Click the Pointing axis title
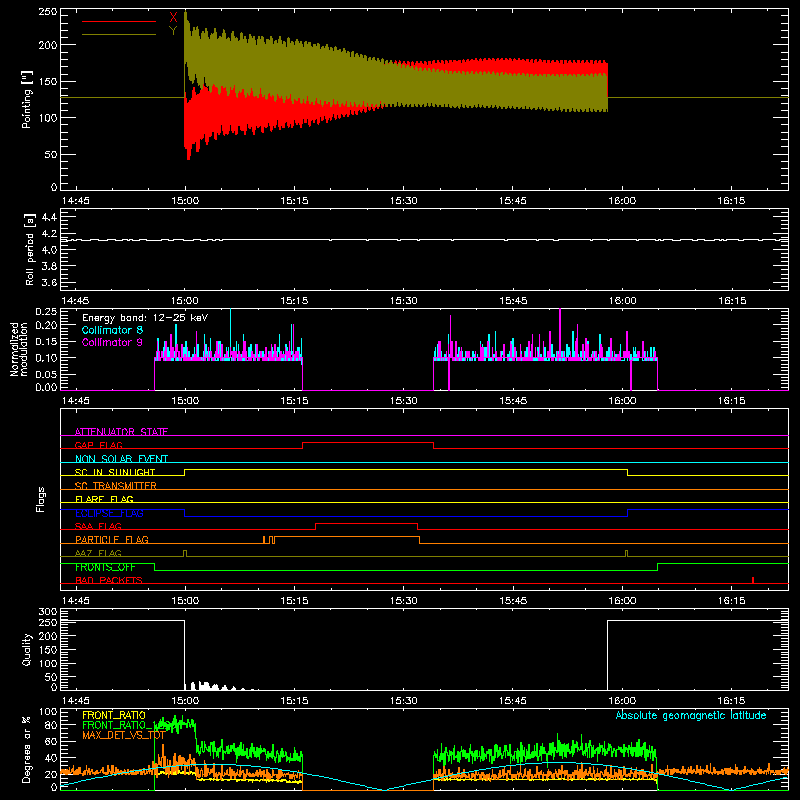The height and width of the screenshot is (800, 800). pyautogui.click(x=27, y=99)
